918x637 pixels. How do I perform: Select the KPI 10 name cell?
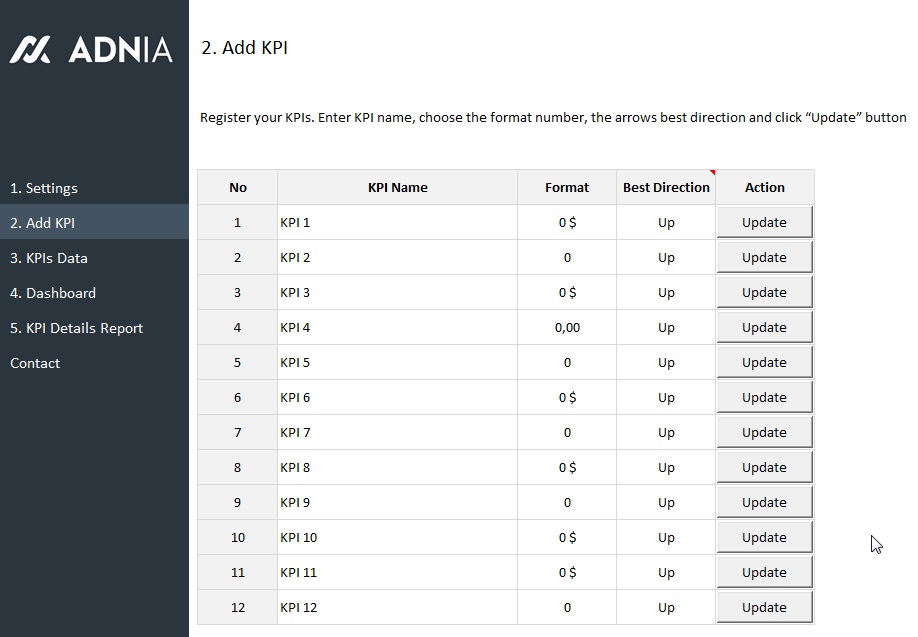click(x=397, y=538)
